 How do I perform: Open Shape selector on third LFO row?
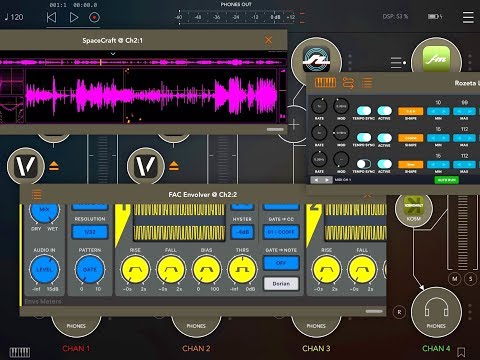(x=411, y=164)
